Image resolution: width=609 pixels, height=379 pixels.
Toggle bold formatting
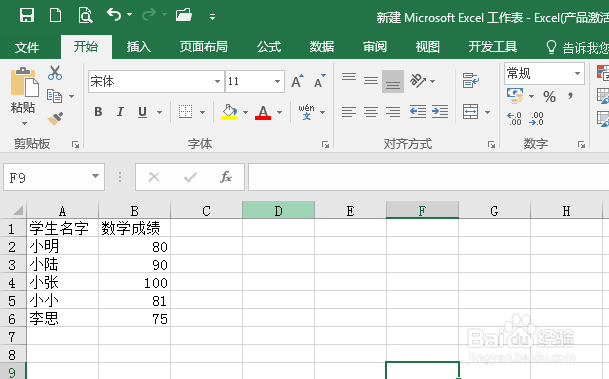pyautogui.click(x=98, y=112)
